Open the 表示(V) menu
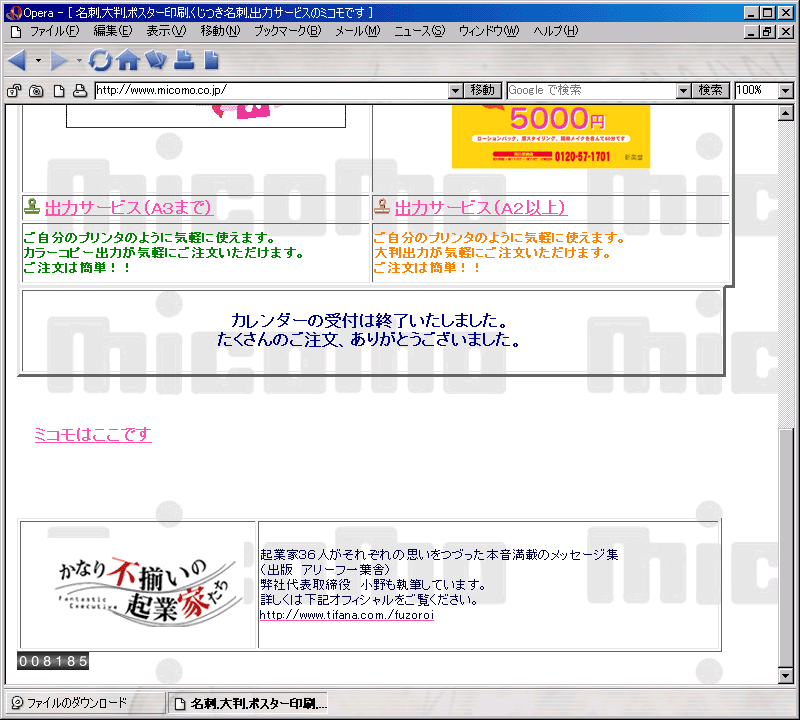This screenshot has width=800, height=720. pos(166,31)
